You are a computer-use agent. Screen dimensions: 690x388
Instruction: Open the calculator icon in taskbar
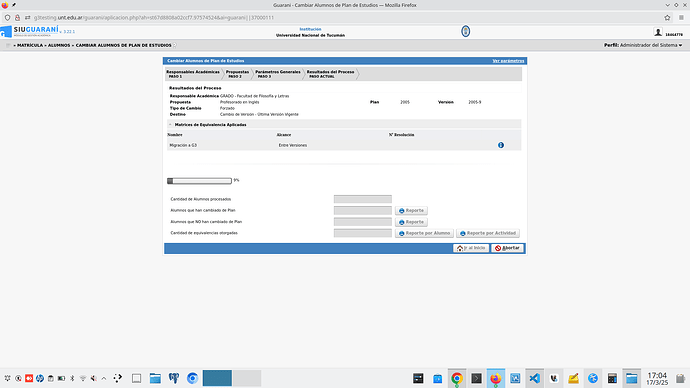click(612, 378)
